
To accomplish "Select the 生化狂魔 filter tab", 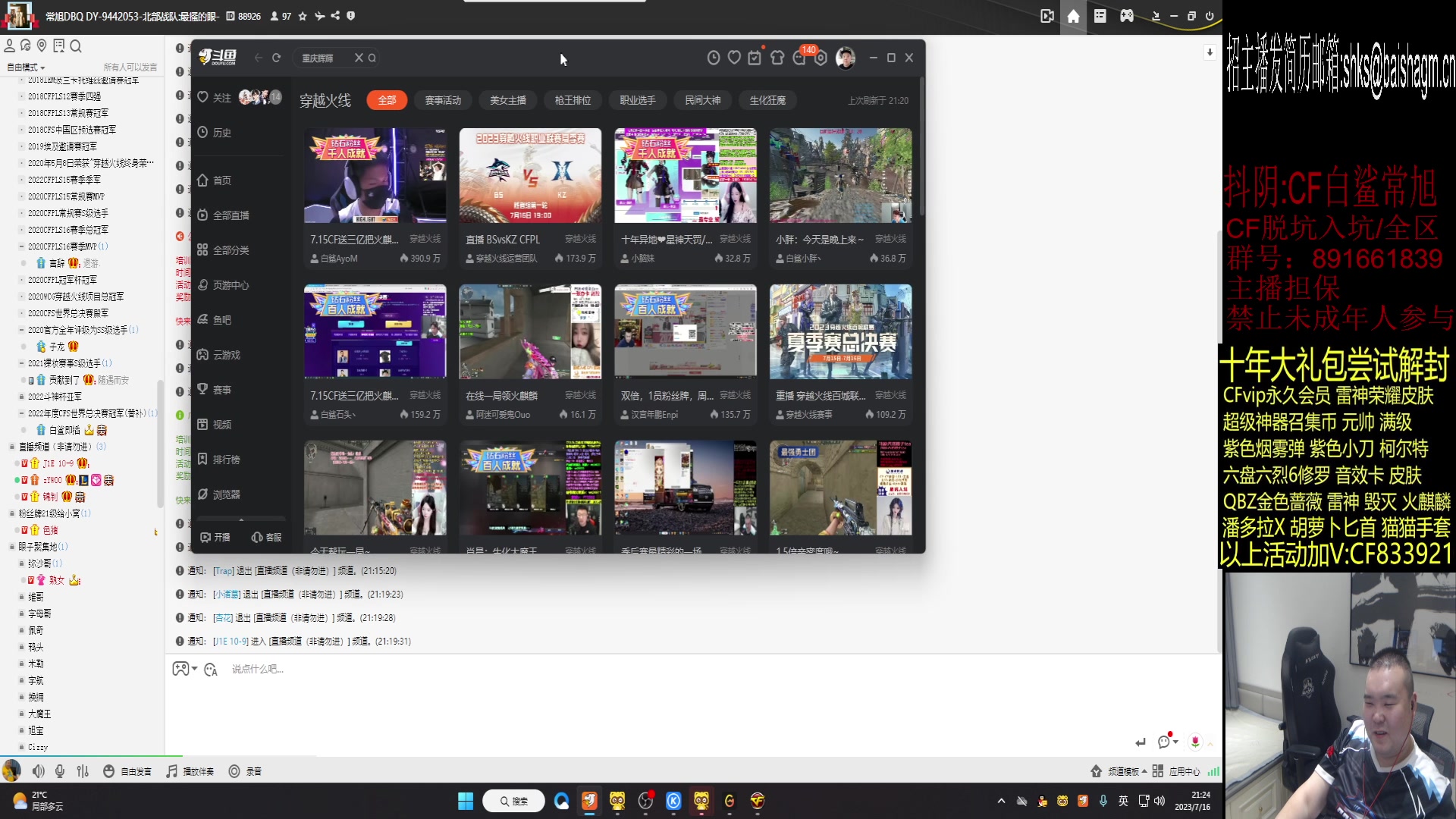I will 767,100.
